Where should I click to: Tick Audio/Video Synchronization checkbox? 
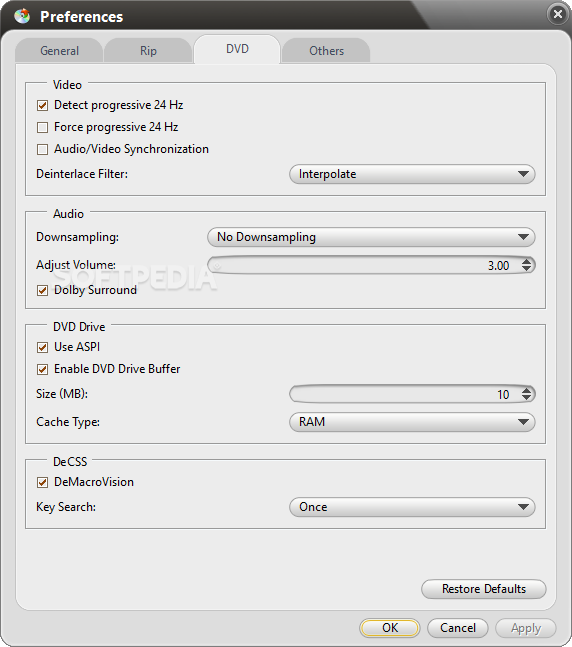43,149
